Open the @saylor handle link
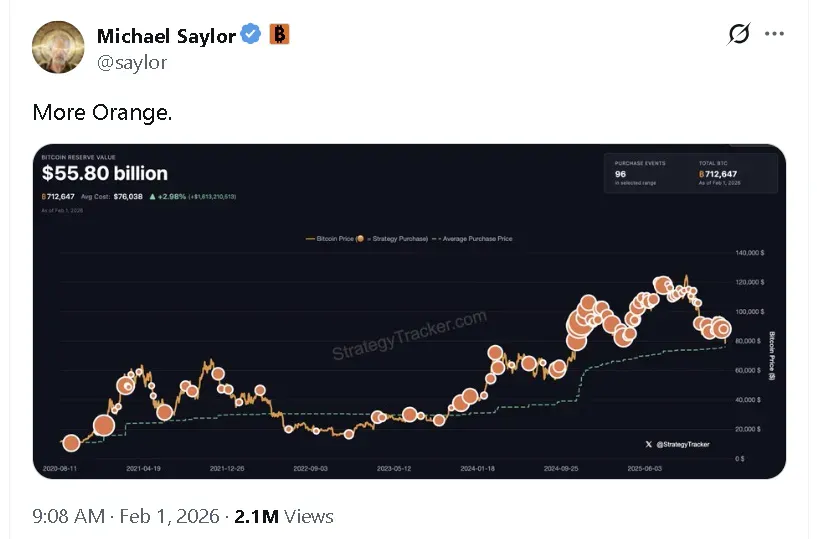Image resolution: width=817 pixels, height=539 pixels. (132, 62)
